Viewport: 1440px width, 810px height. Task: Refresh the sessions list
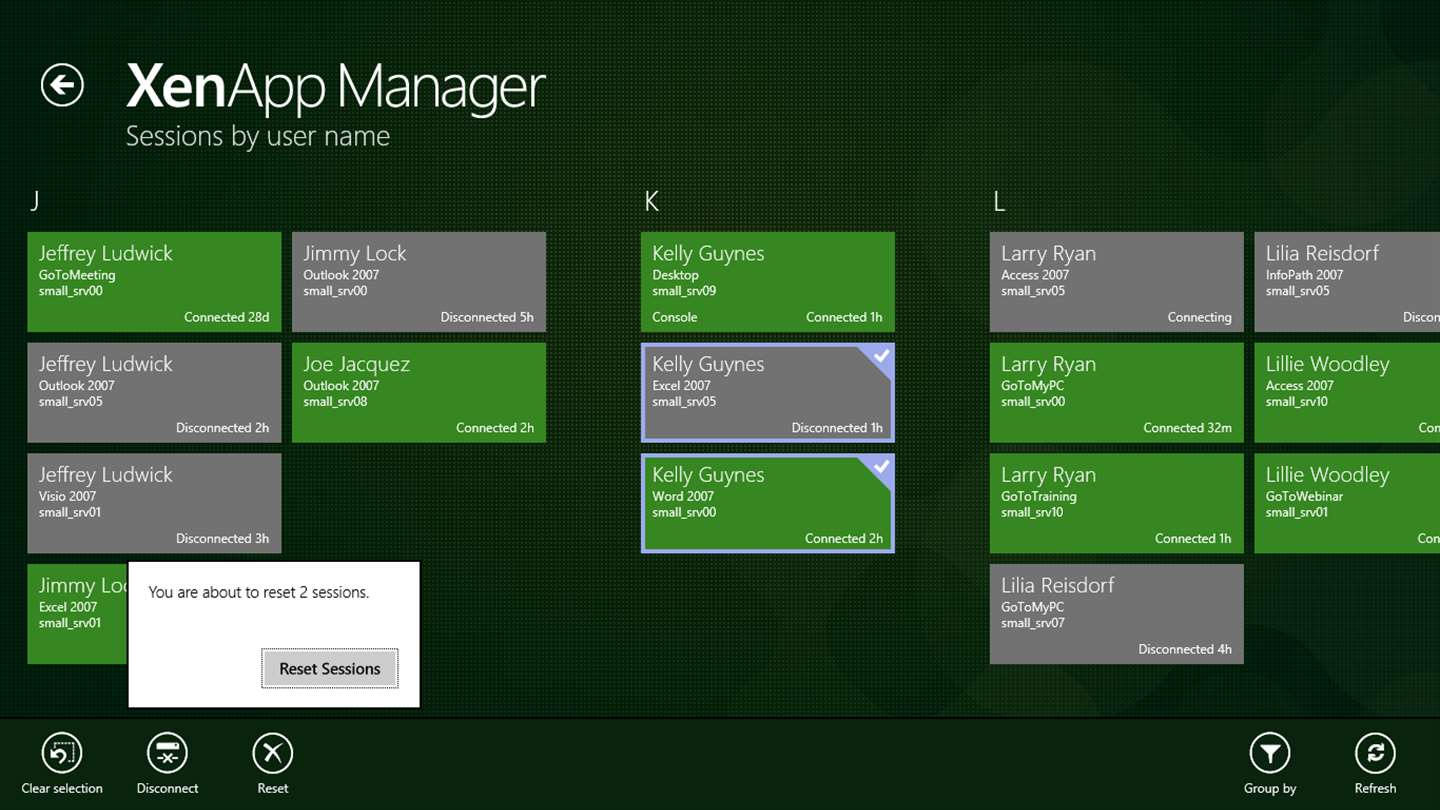1375,753
